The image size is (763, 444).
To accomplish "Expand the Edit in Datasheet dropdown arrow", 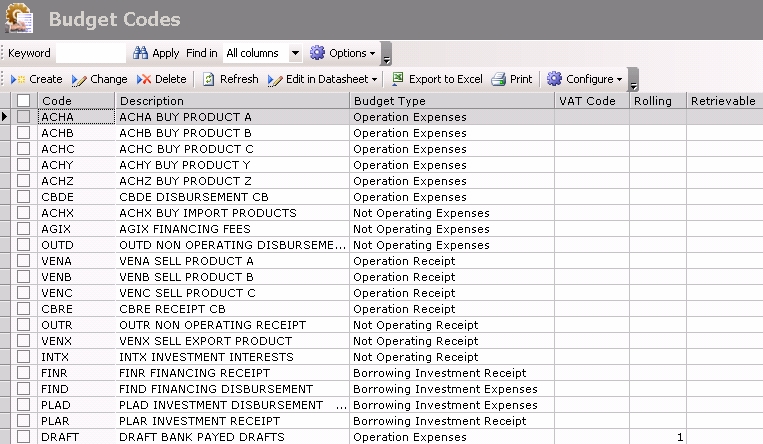I will click(375, 79).
